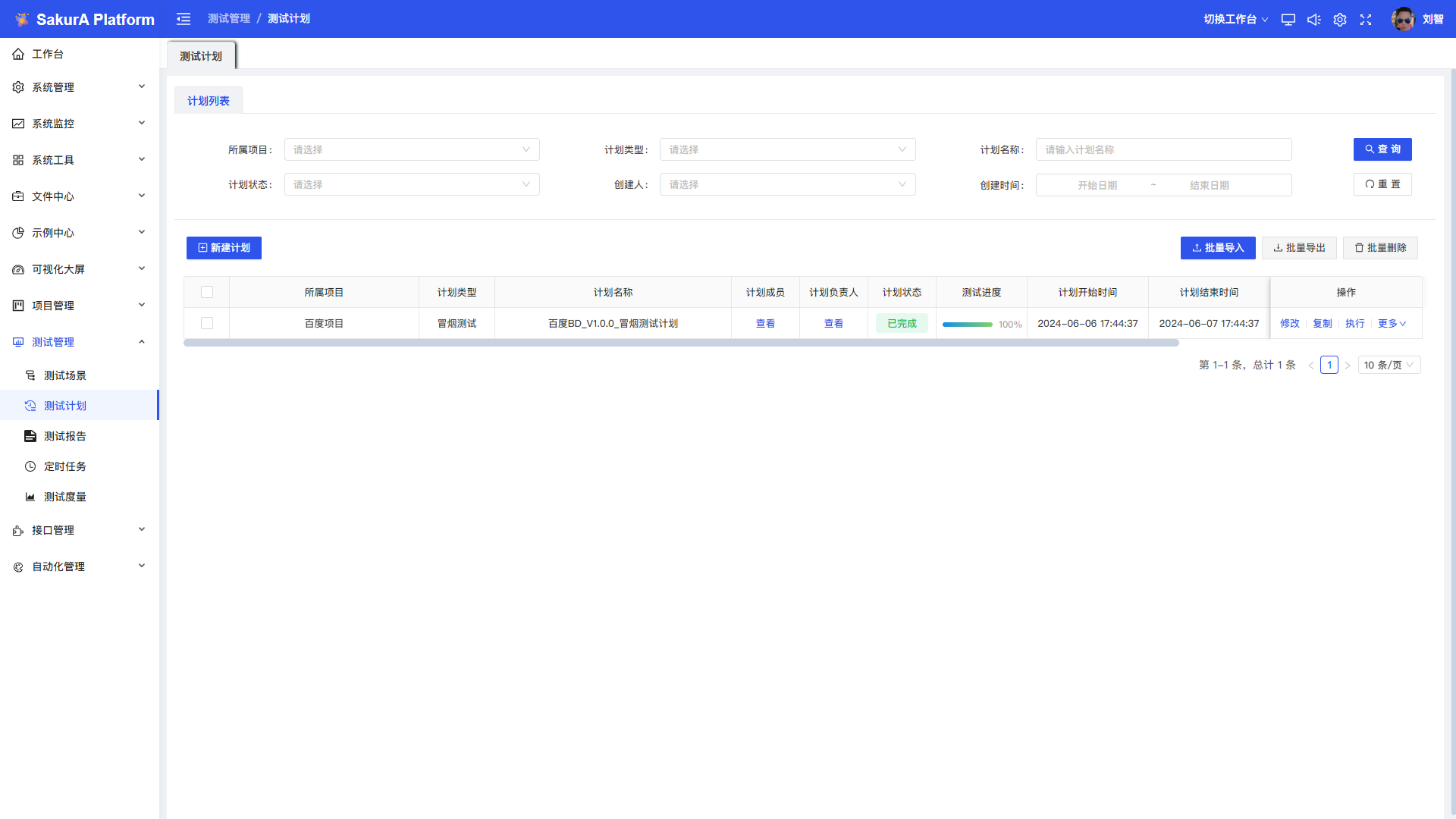This screenshot has height=819, width=1456.
Task: Open the 所属项目 dropdown
Action: [411, 149]
